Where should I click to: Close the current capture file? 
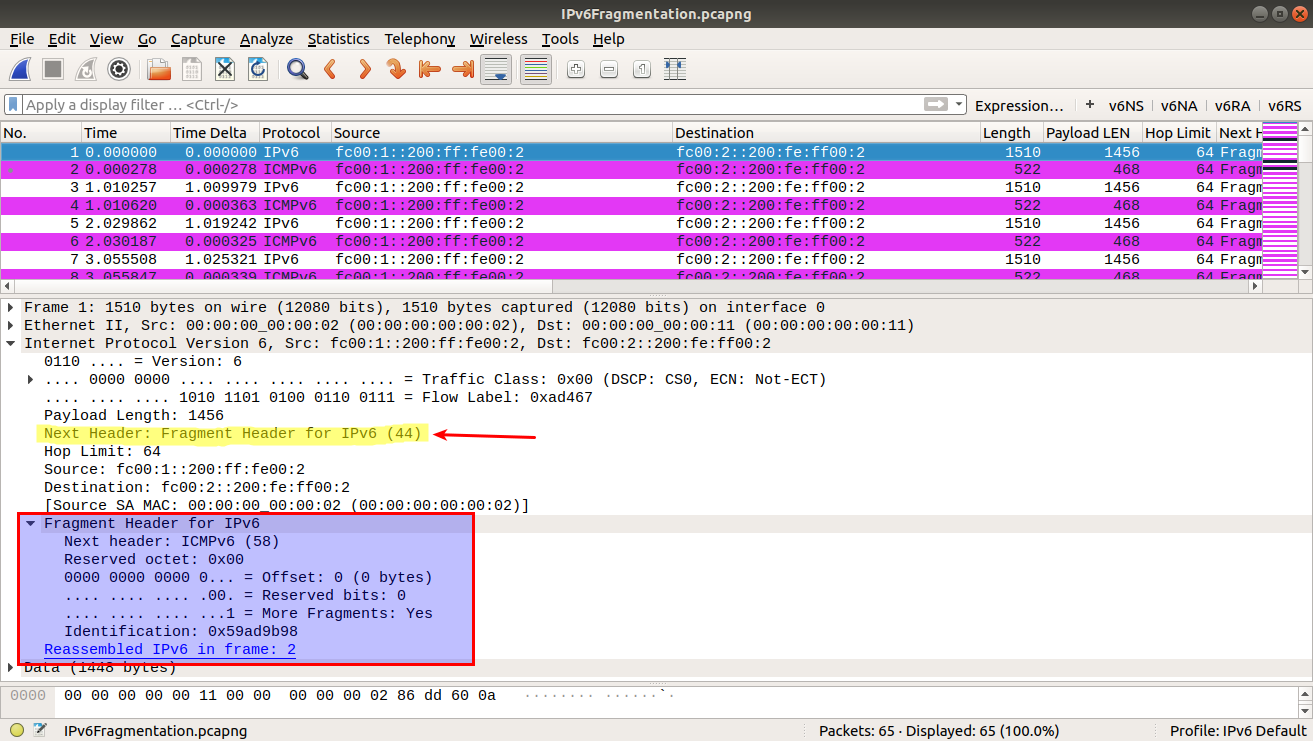(224, 69)
